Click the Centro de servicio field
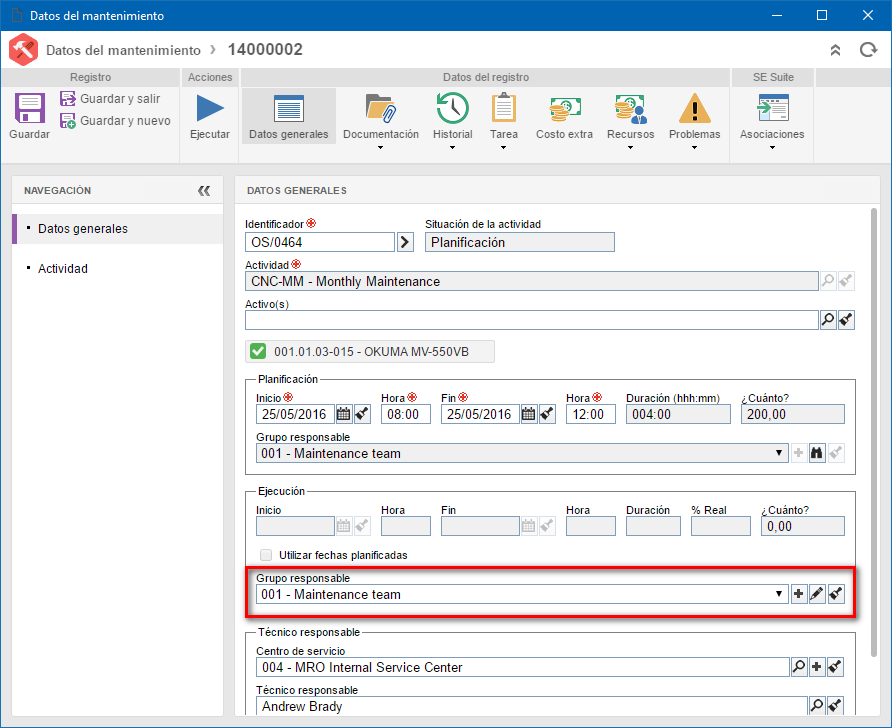The image size is (892, 728). (x=522, y=667)
